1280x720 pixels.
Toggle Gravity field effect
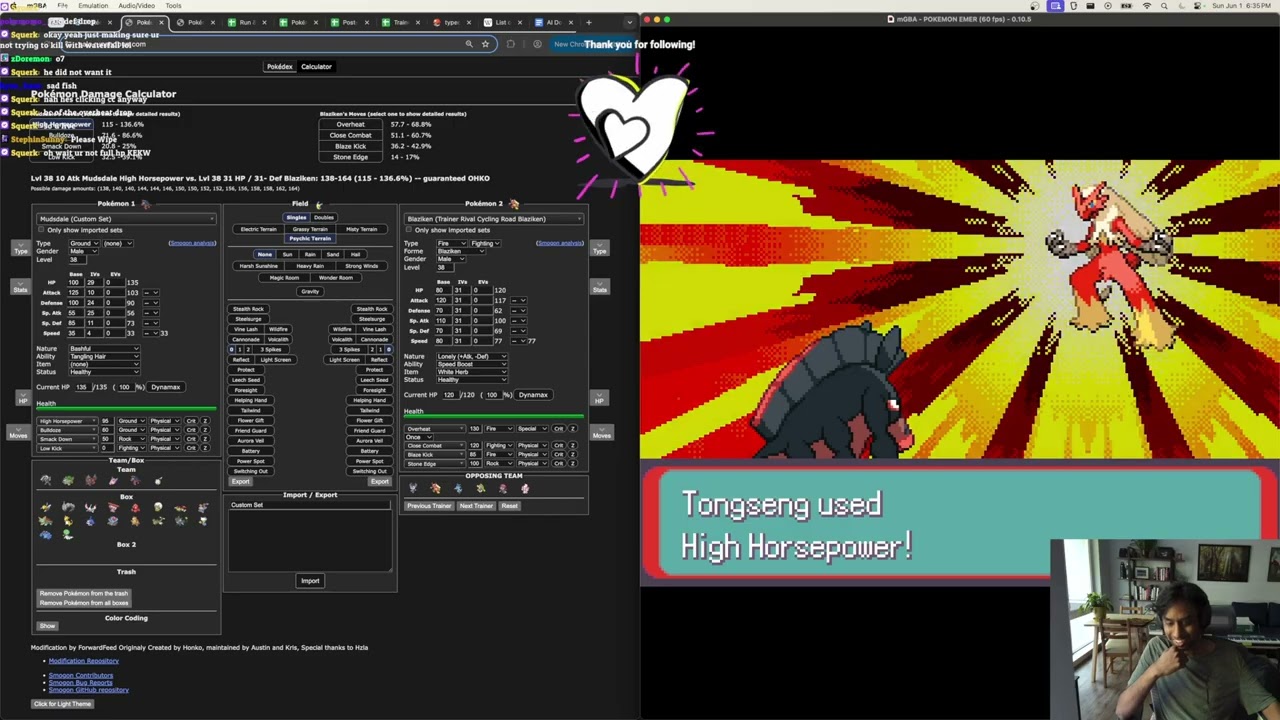pos(309,291)
